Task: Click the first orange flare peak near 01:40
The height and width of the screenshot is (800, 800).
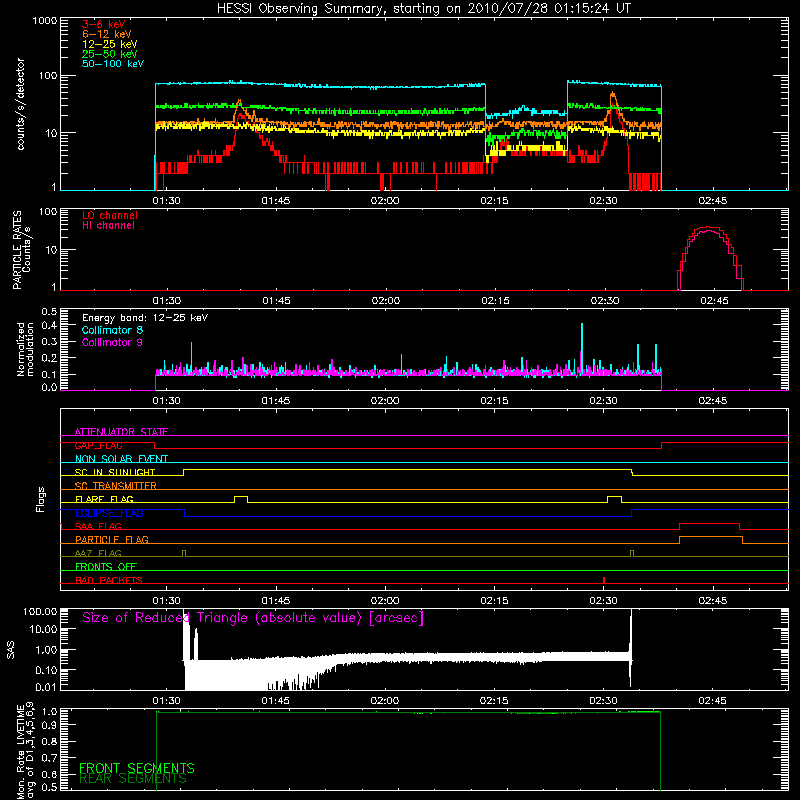Action: pos(239,104)
